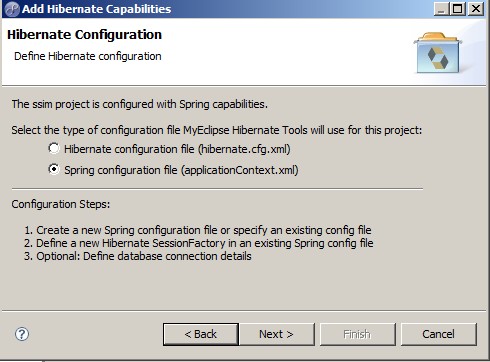Click the Define Hibernate configuration subtitle
The width and height of the screenshot is (490, 362).
(88, 56)
